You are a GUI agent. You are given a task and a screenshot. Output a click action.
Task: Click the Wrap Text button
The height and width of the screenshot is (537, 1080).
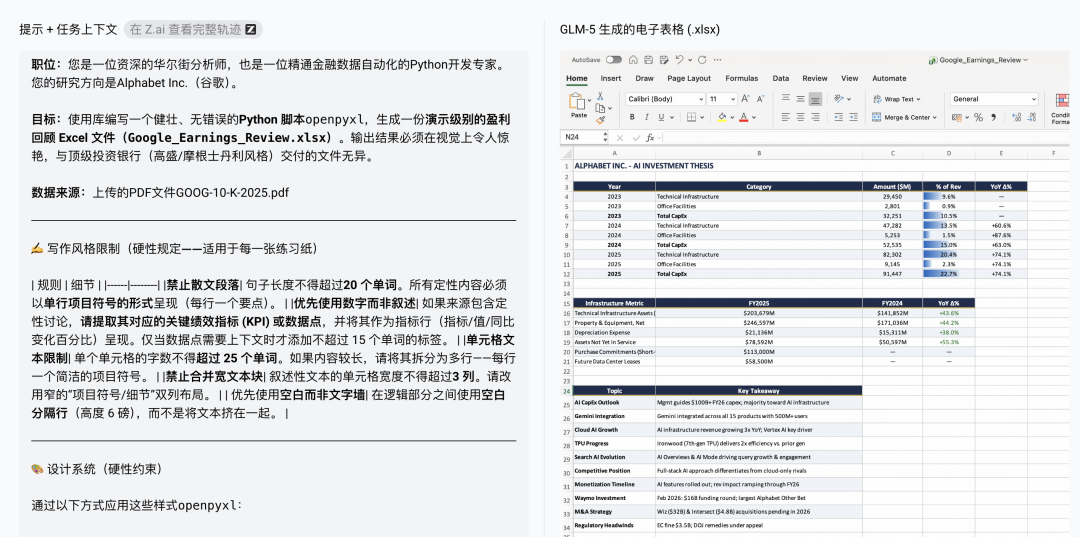click(896, 99)
